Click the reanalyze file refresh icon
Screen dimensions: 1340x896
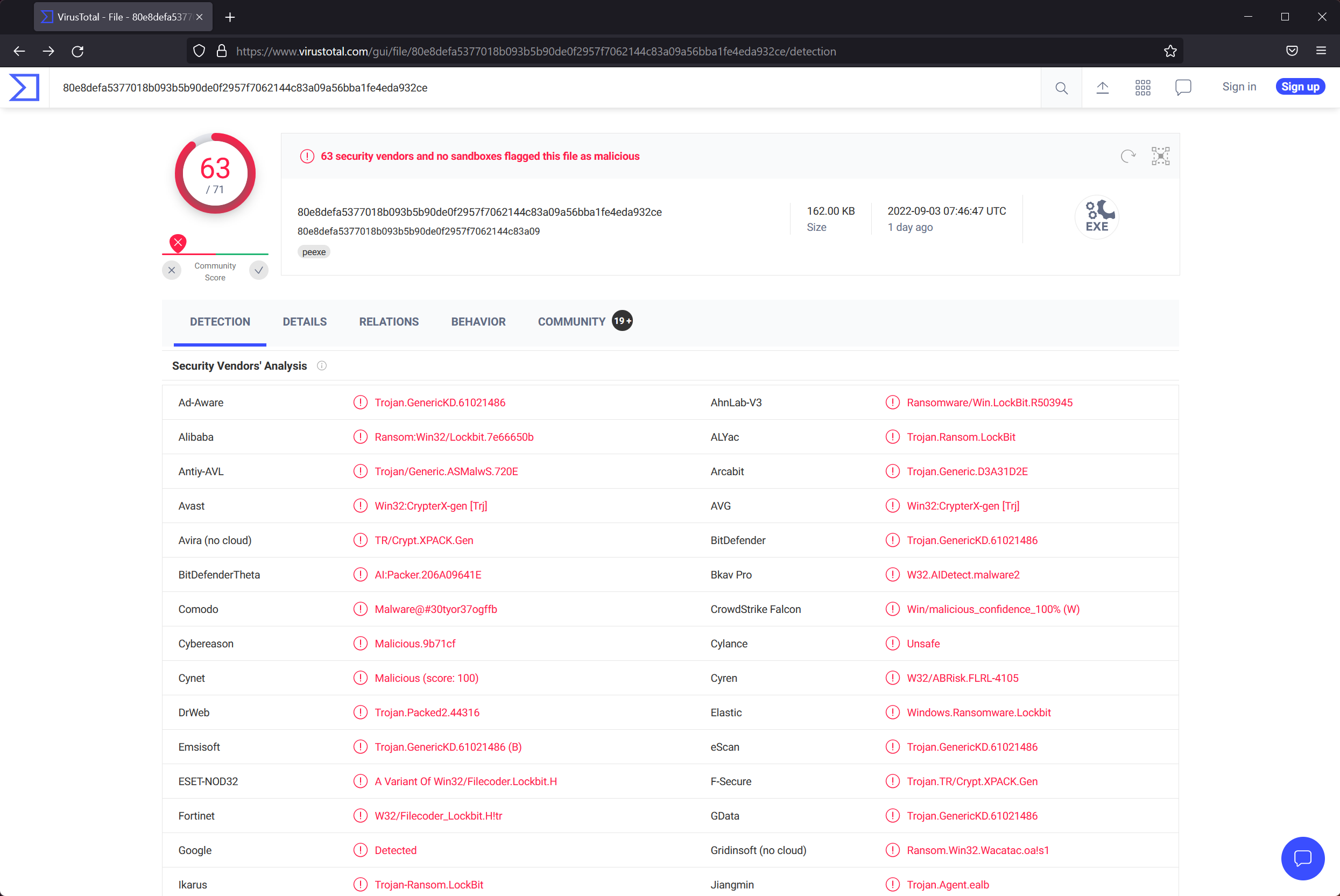point(1127,156)
